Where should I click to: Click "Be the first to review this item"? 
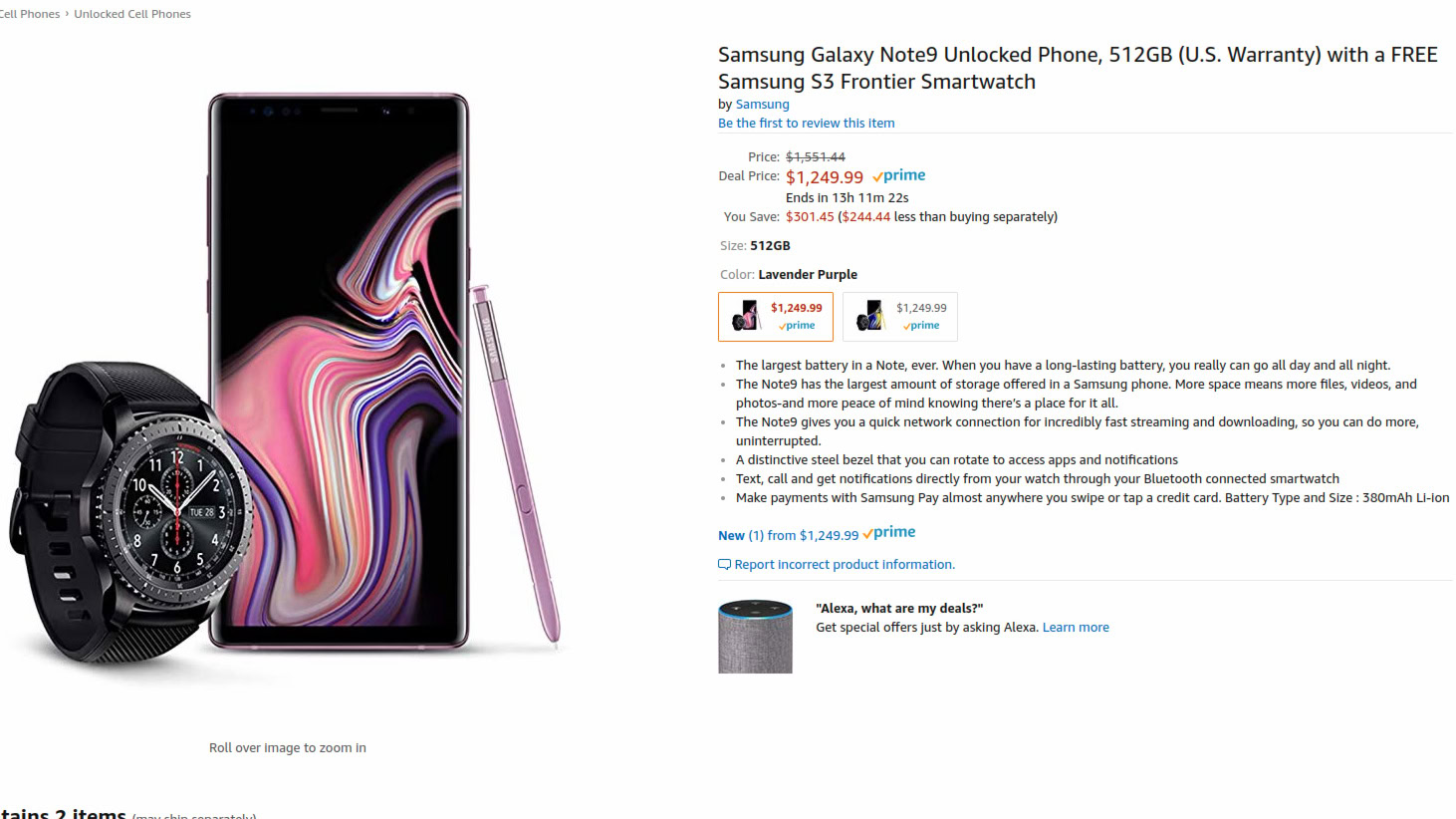[x=806, y=123]
